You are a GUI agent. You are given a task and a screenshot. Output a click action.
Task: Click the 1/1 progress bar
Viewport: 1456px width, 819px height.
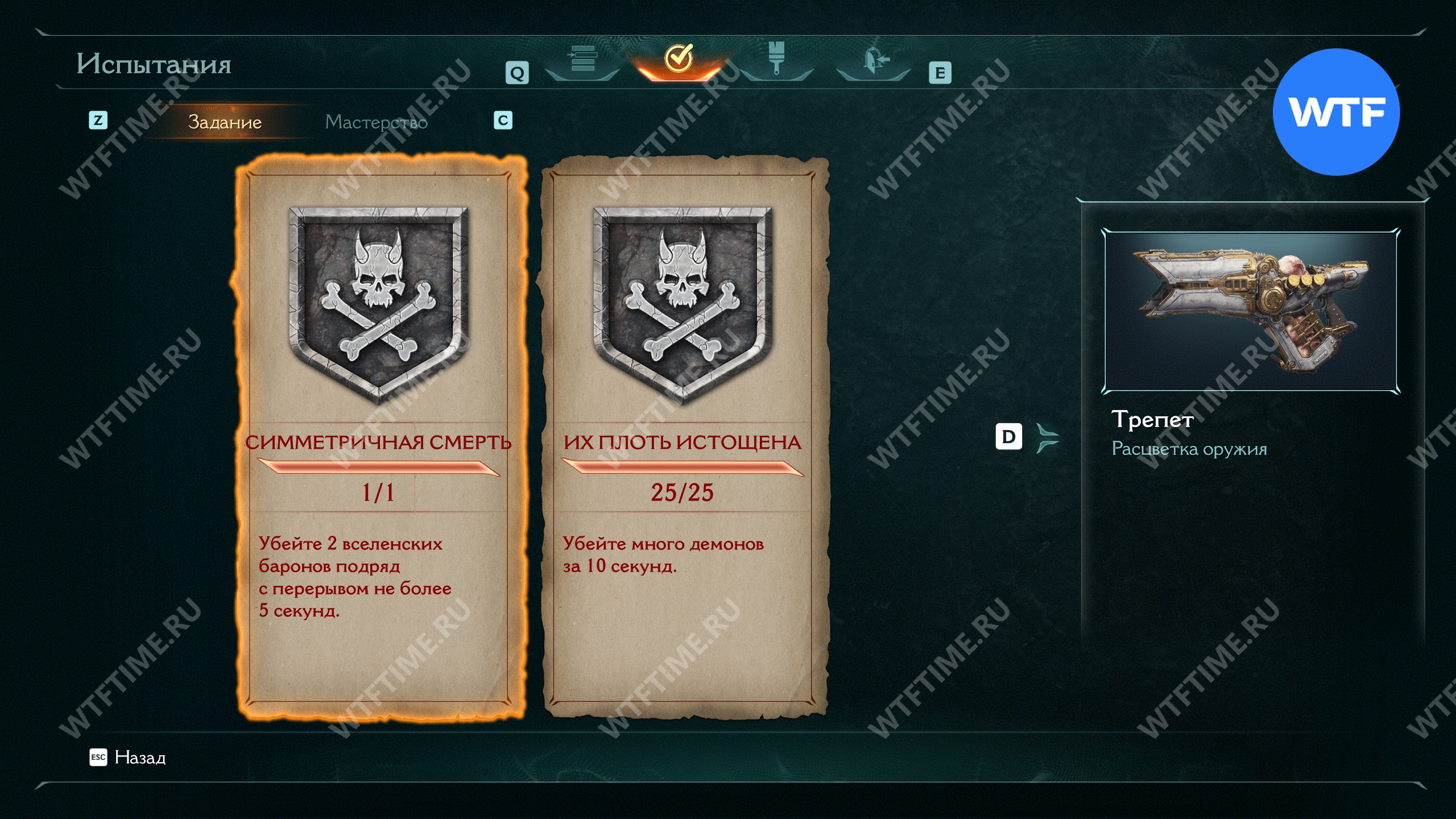tap(378, 468)
